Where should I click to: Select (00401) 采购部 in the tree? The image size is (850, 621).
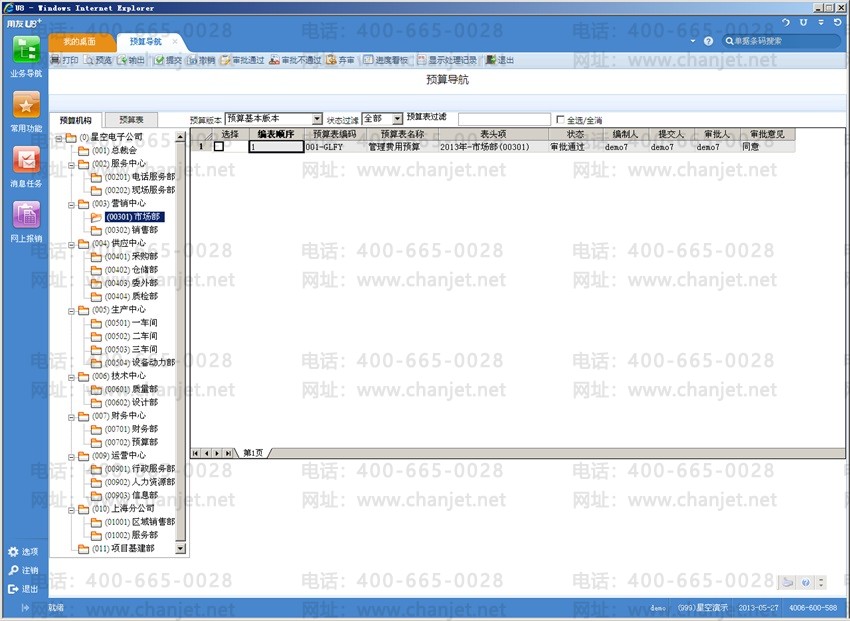point(131,256)
